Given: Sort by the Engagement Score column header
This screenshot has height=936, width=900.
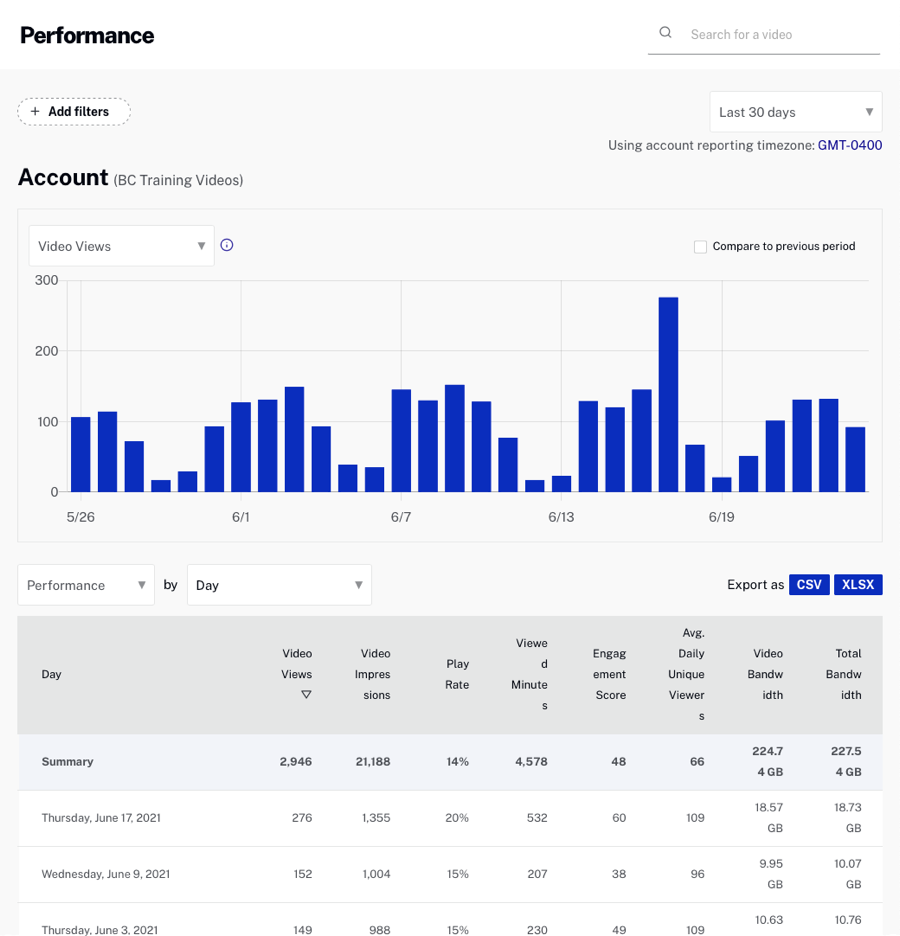Looking at the screenshot, I should [x=609, y=674].
